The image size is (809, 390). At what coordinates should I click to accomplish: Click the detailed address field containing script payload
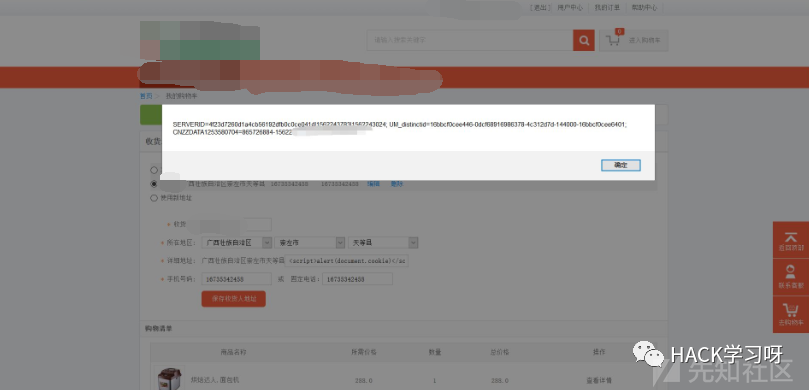347,261
